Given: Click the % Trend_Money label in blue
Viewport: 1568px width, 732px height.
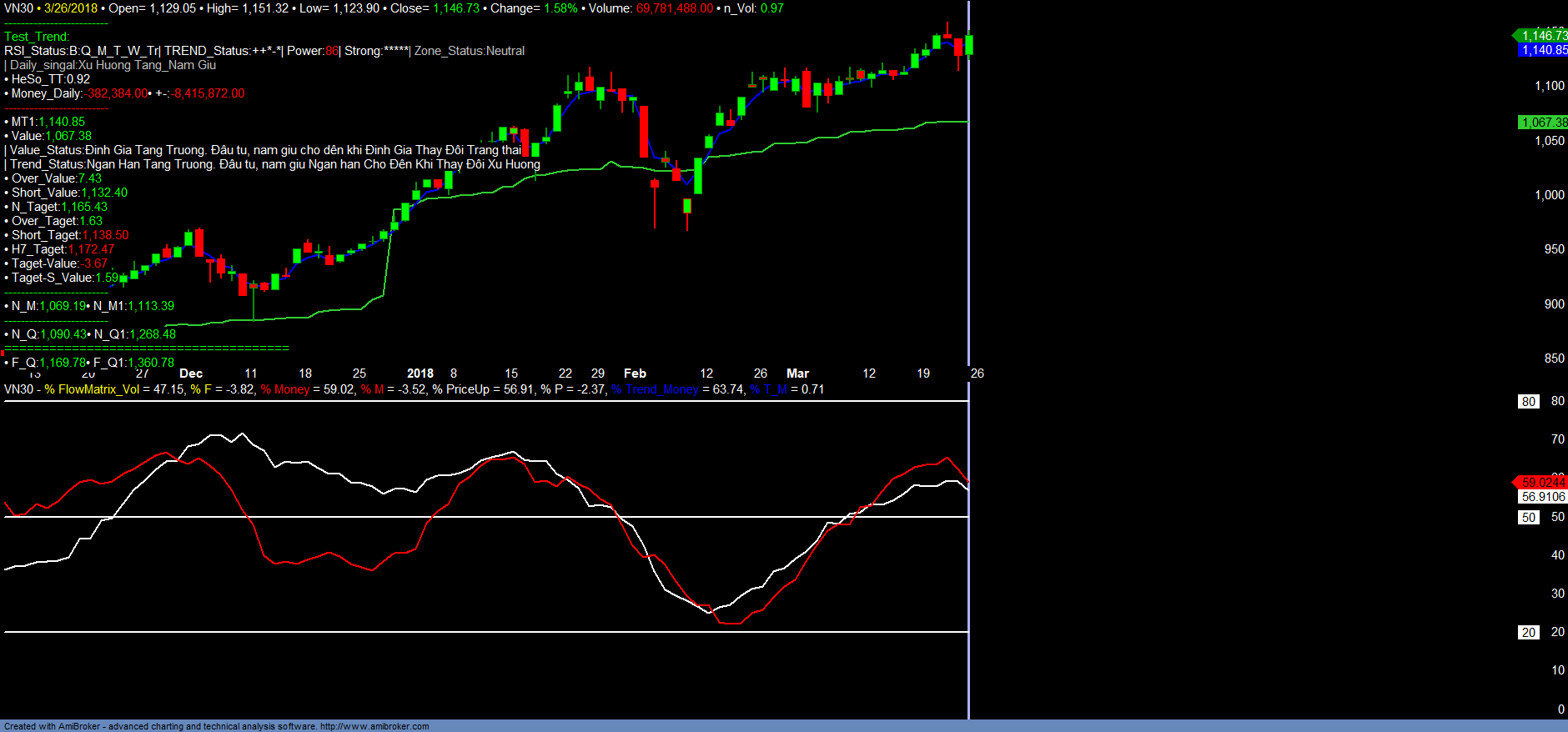Looking at the screenshot, I should click(655, 389).
